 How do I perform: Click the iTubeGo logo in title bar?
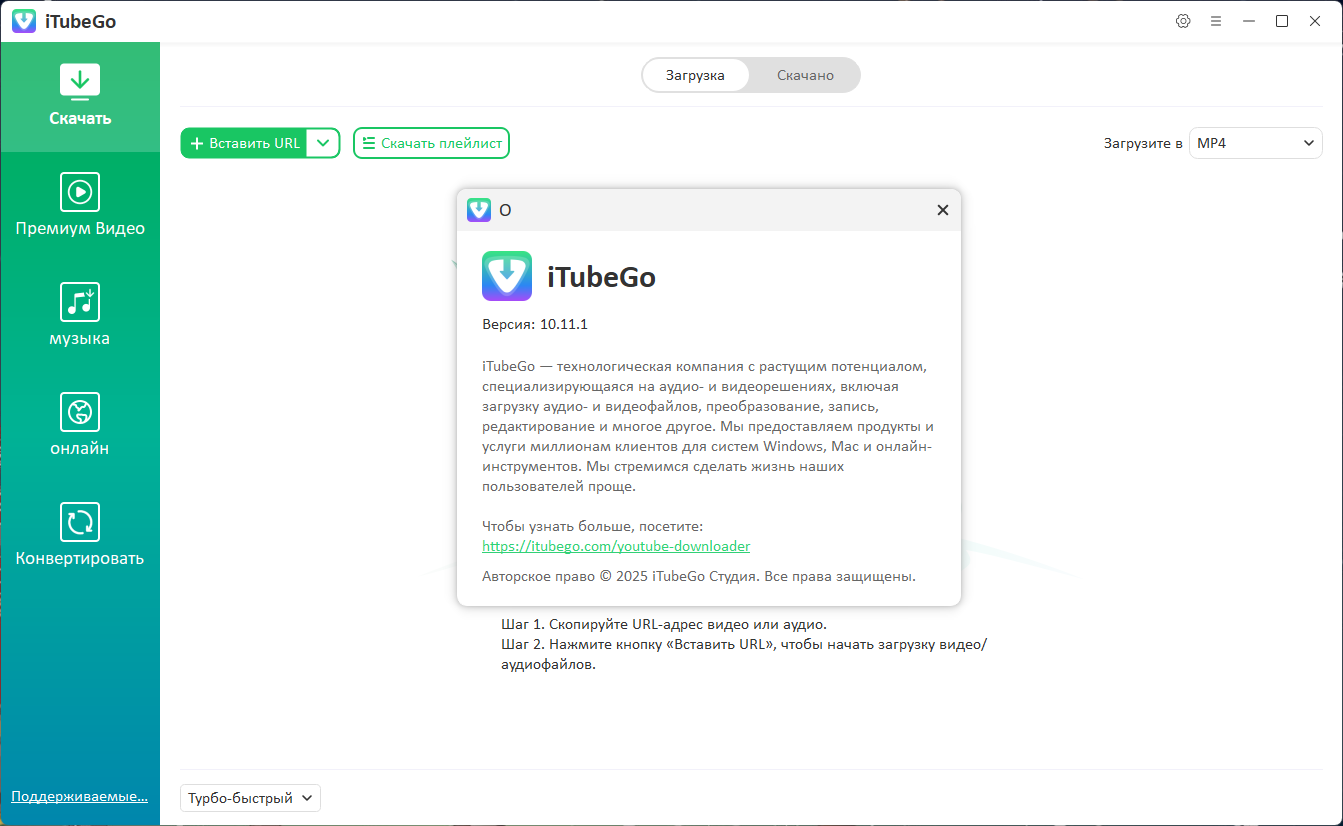[x=24, y=21]
